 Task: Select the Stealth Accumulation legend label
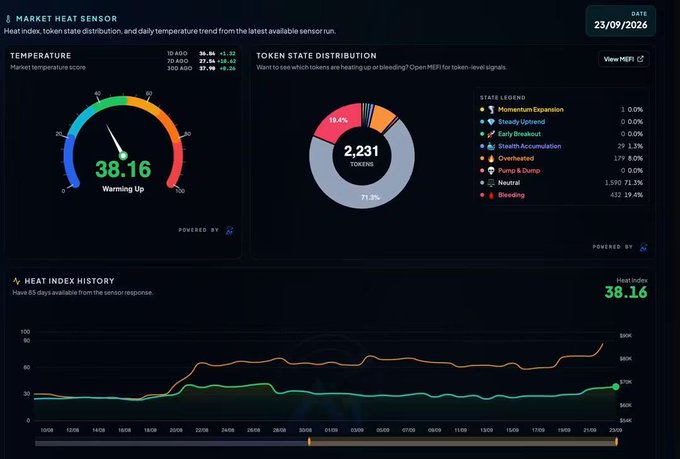[x=530, y=146]
